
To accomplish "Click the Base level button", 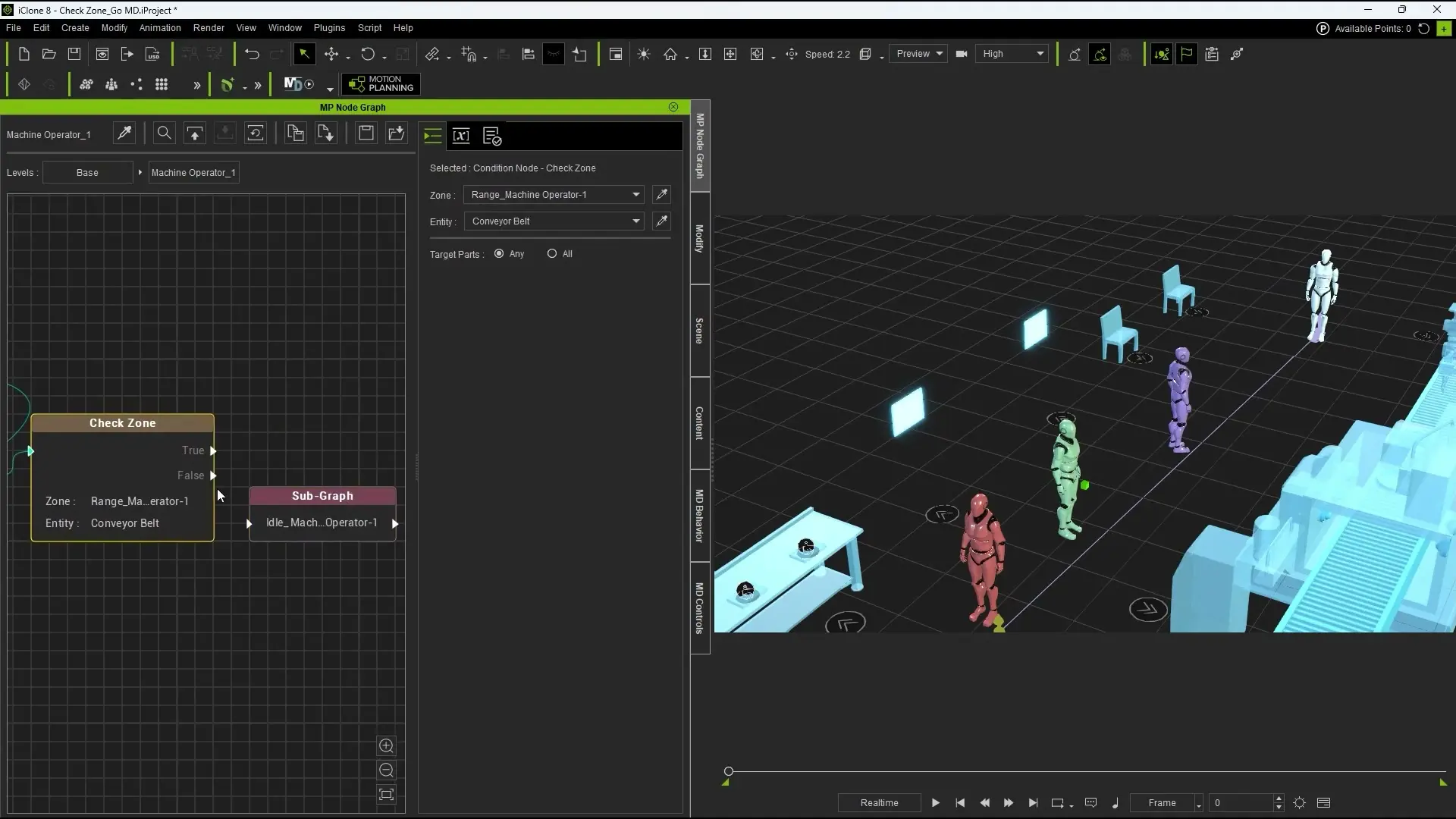I will 87,173.
